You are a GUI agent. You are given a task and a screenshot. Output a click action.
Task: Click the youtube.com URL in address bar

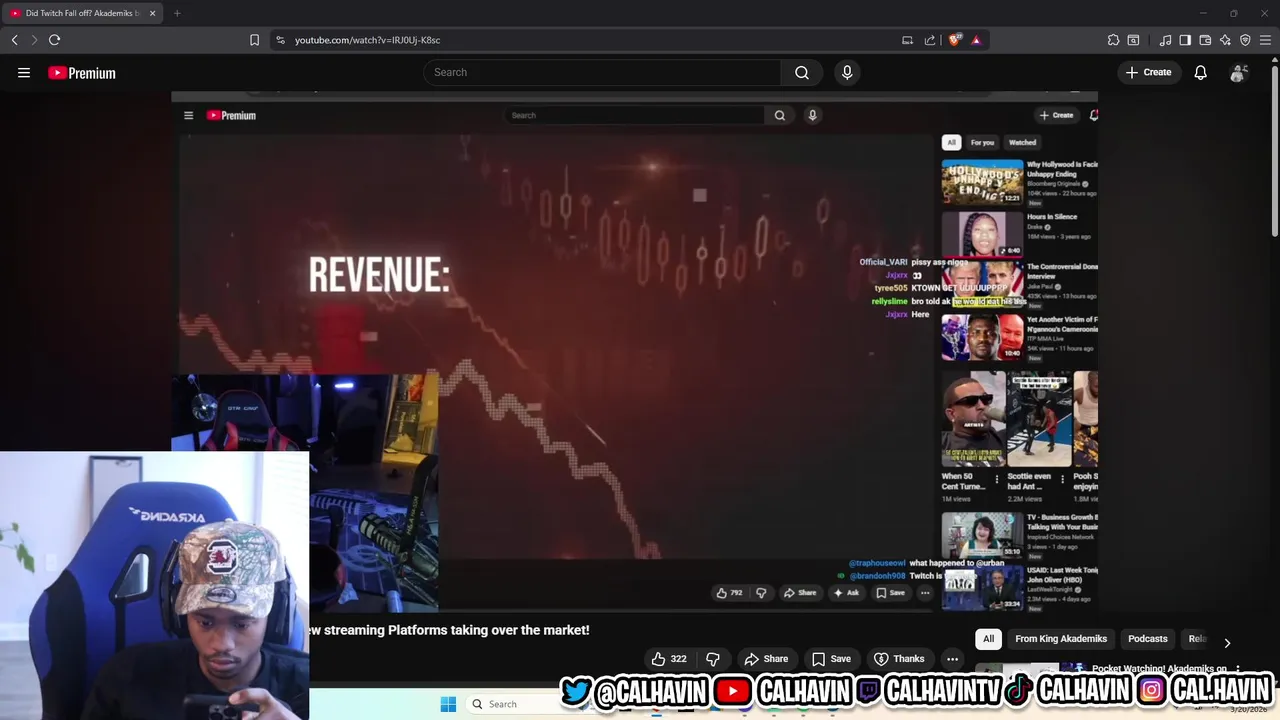tap(367, 40)
